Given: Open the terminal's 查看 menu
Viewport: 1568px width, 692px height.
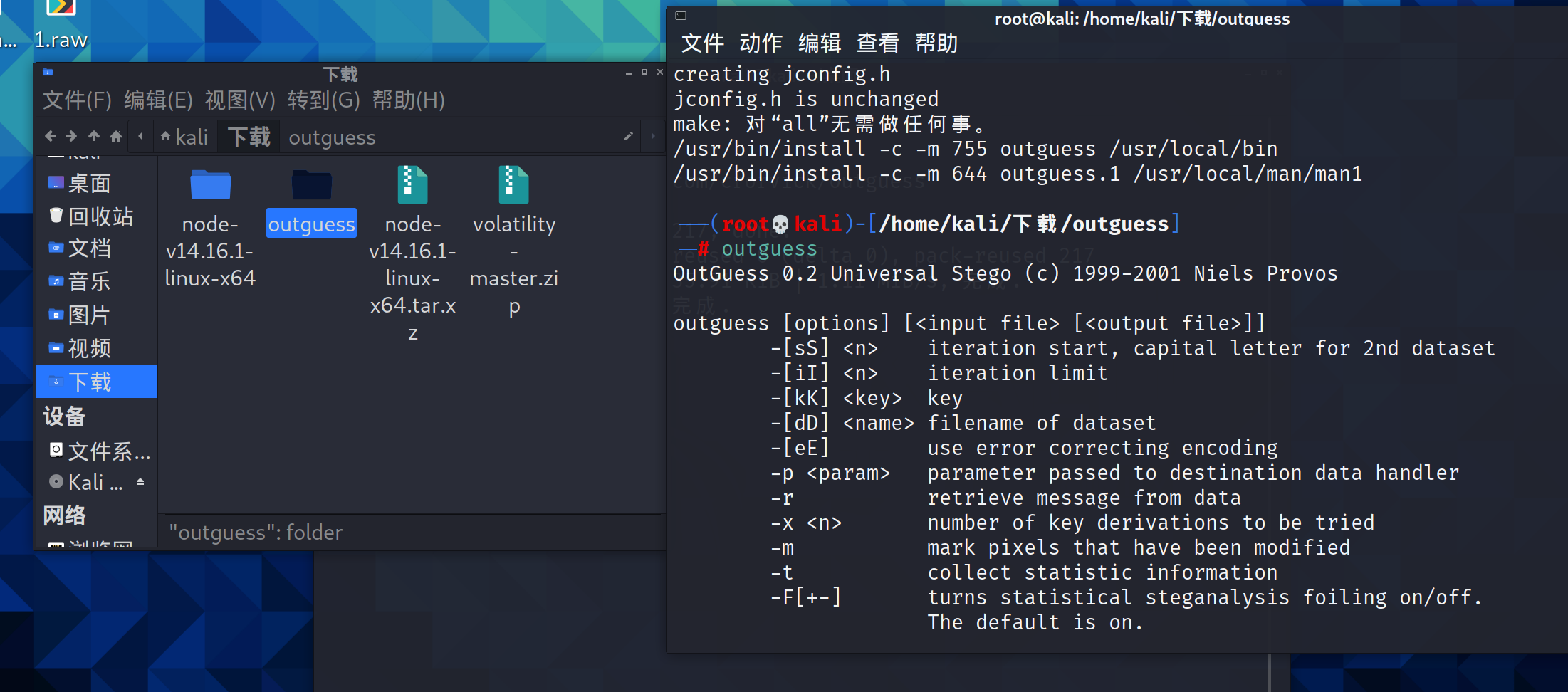Looking at the screenshot, I should 877,43.
